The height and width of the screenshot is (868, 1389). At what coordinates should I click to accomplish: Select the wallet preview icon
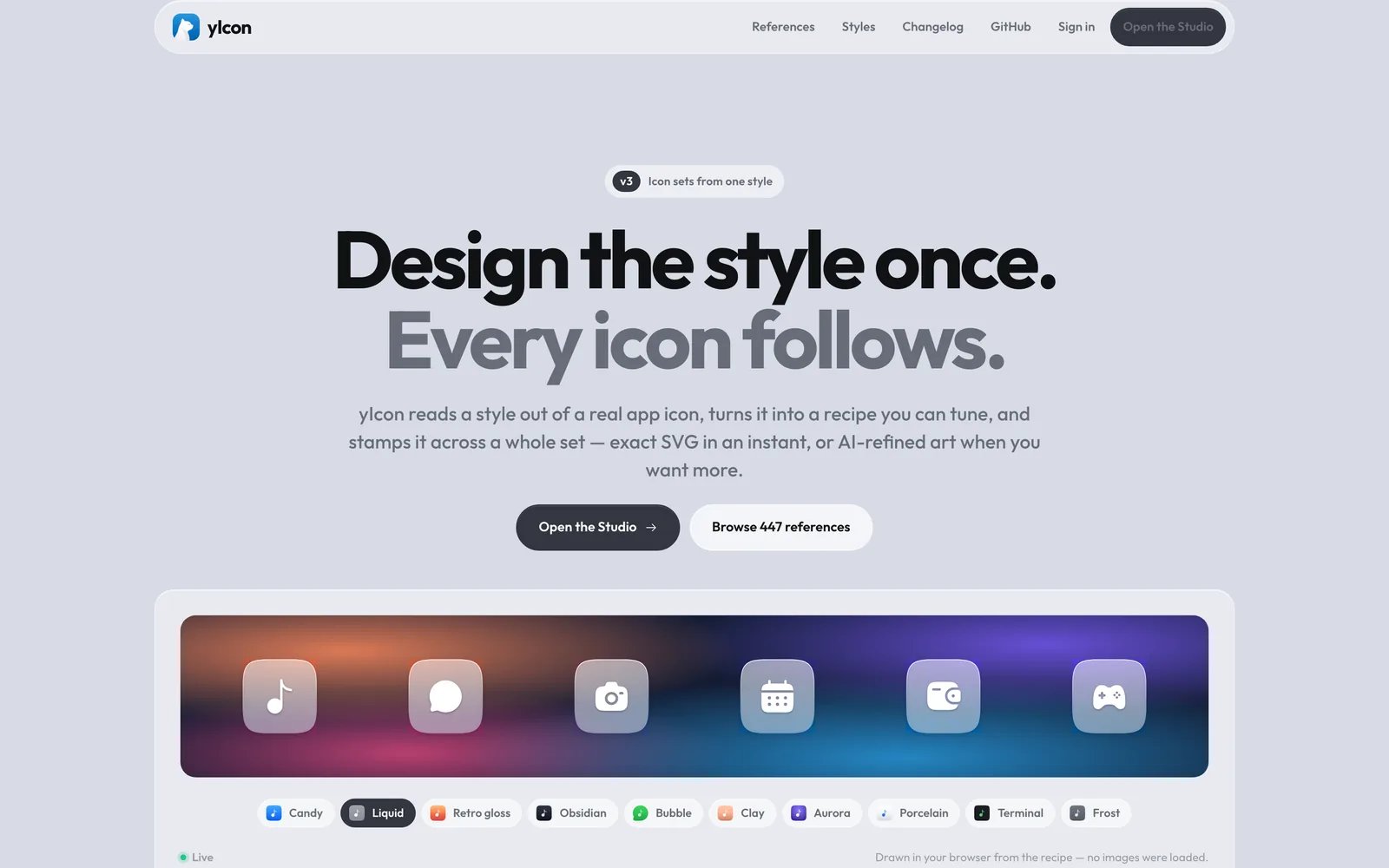[x=943, y=696]
